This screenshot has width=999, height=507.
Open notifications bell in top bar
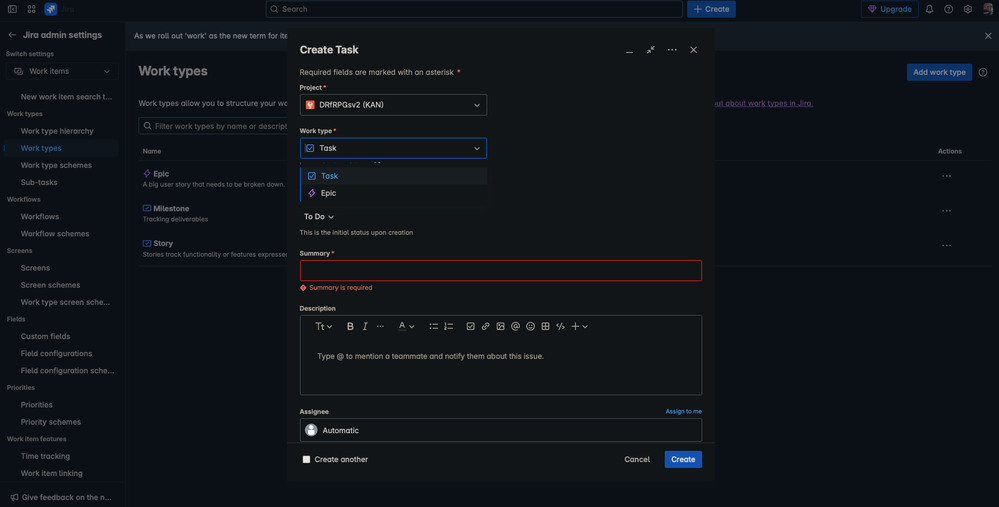pyautogui.click(x=930, y=9)
